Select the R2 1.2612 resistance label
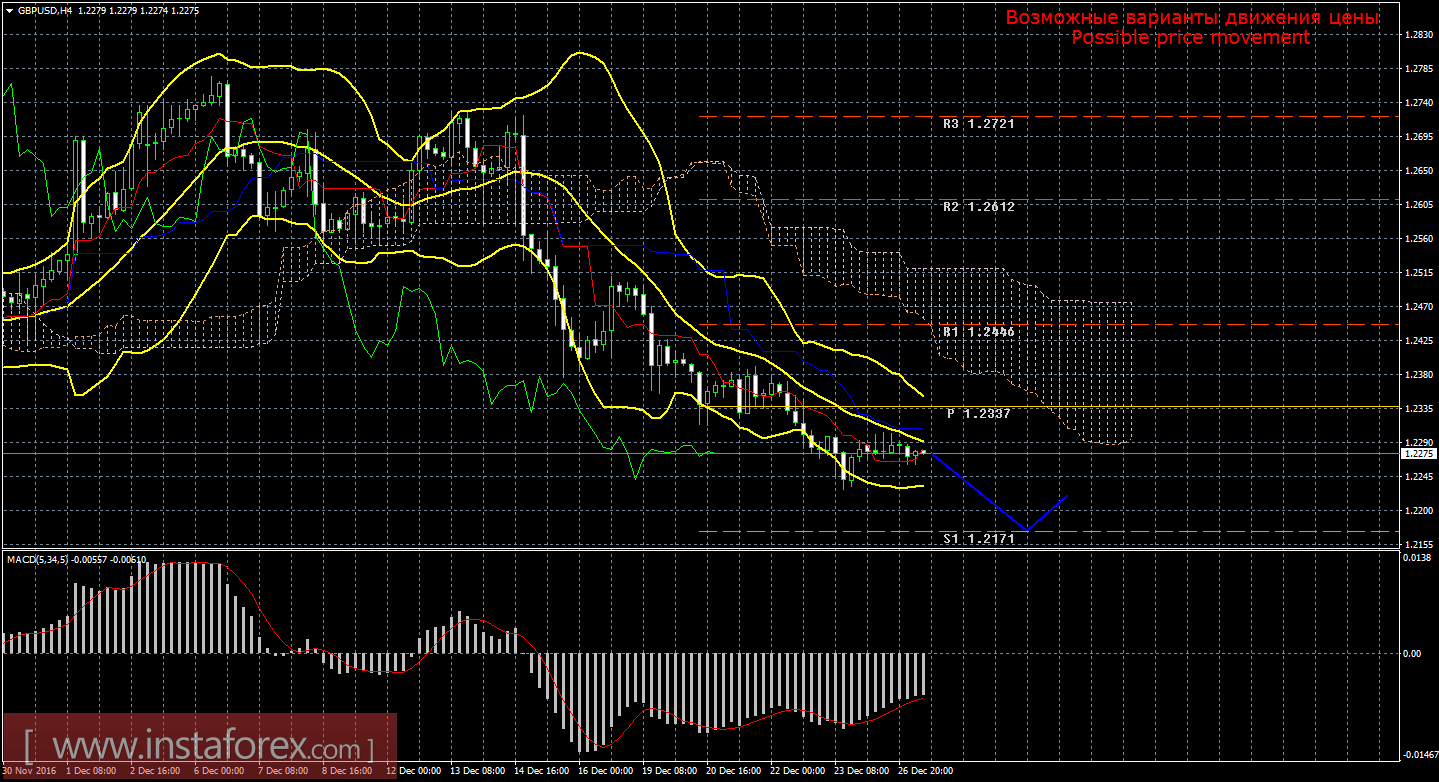The height and width of the screenshot is (782, 1439). tap(978, 207)
